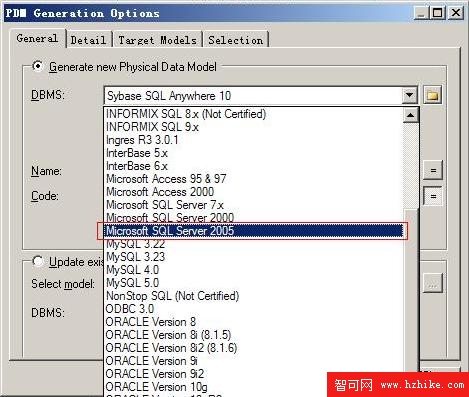Open the Selection tab
Viewport: 469px width, 397px height.
point(236,40)
